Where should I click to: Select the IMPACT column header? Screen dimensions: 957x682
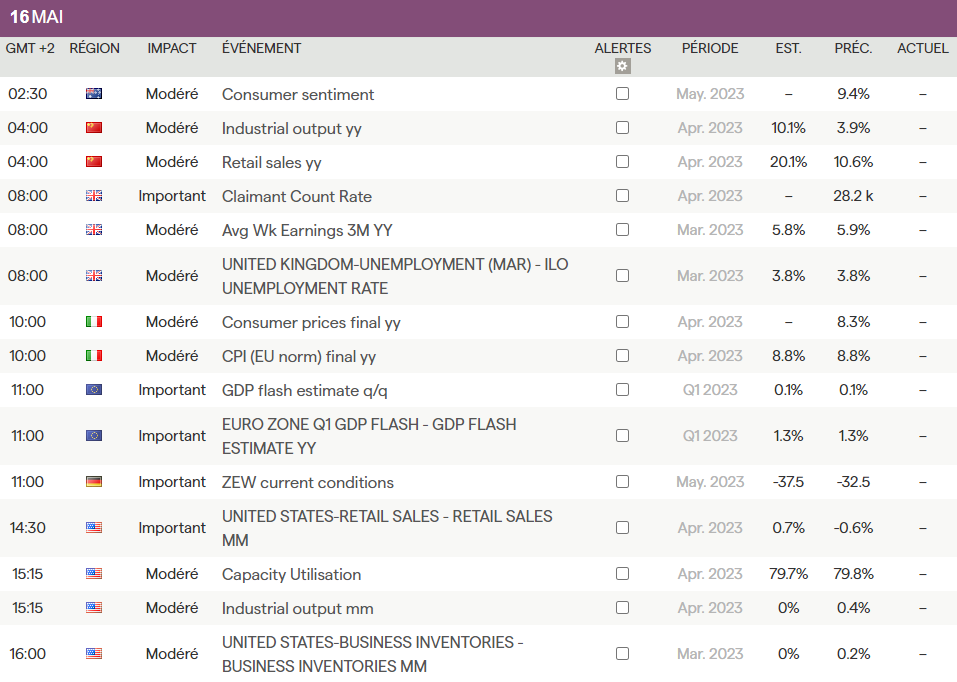point(172,48)
